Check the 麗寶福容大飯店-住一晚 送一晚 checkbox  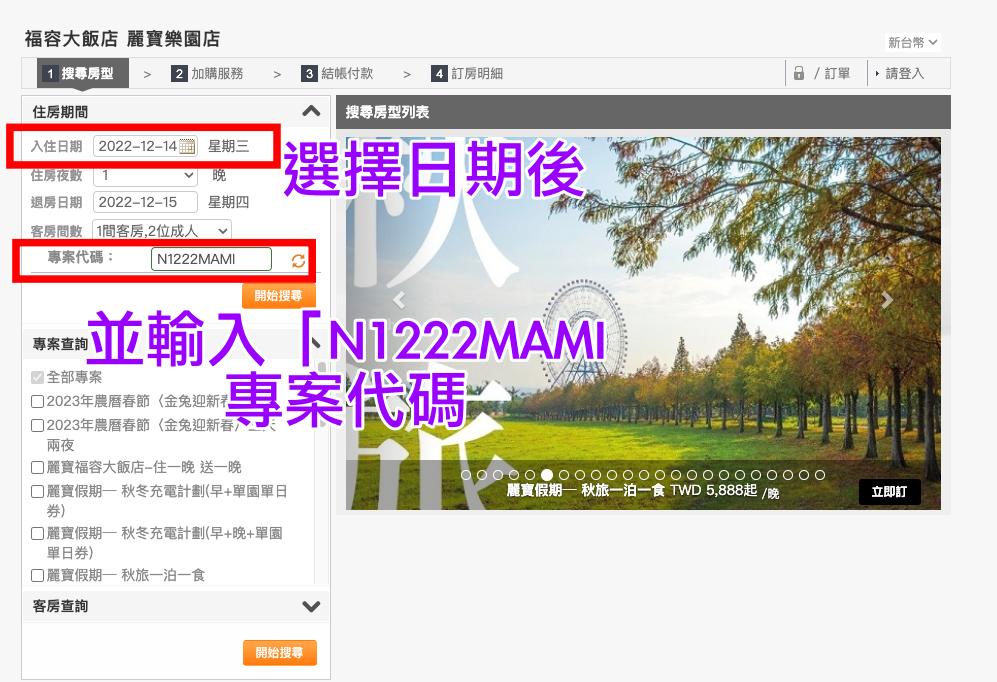(x=37, y=467)
